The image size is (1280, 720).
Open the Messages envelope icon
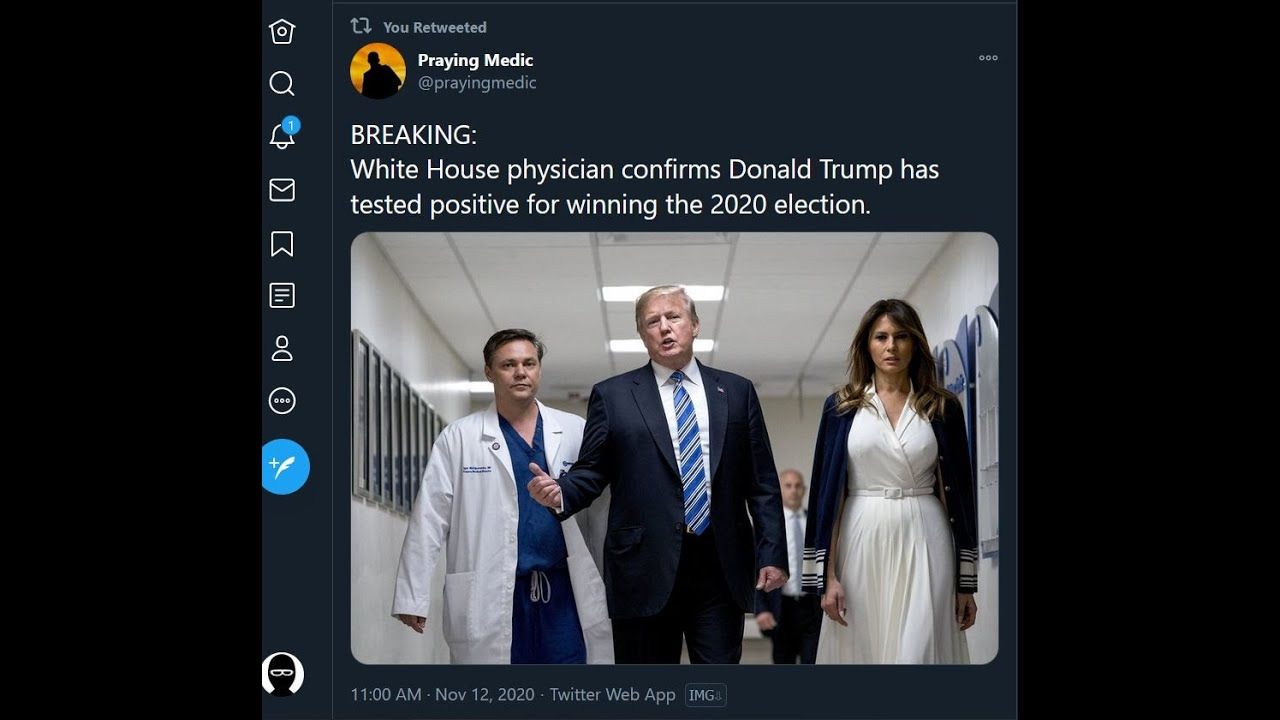coord(282,190)
